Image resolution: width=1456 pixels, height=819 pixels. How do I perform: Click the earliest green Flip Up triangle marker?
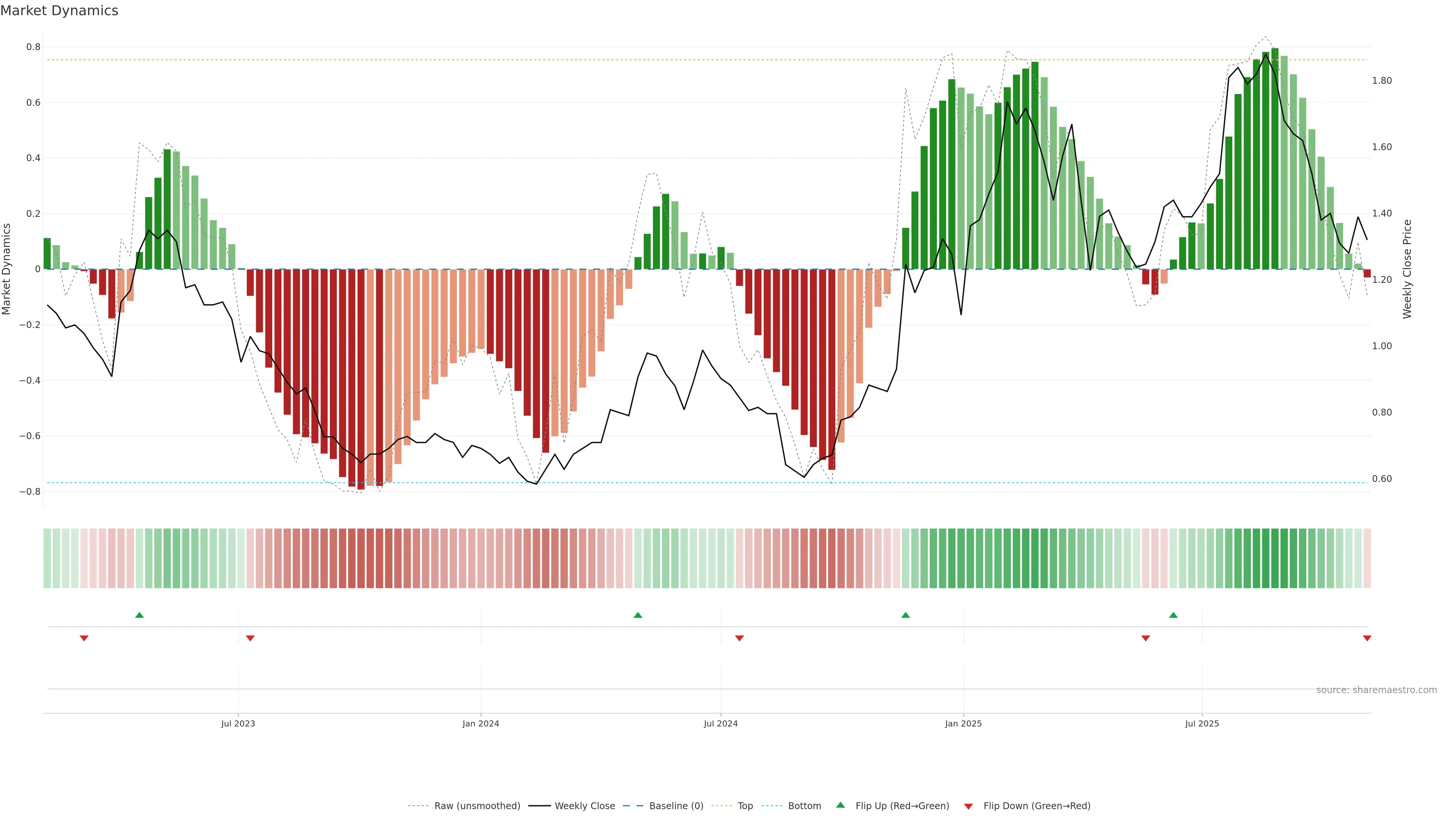(x=140, y=615)
